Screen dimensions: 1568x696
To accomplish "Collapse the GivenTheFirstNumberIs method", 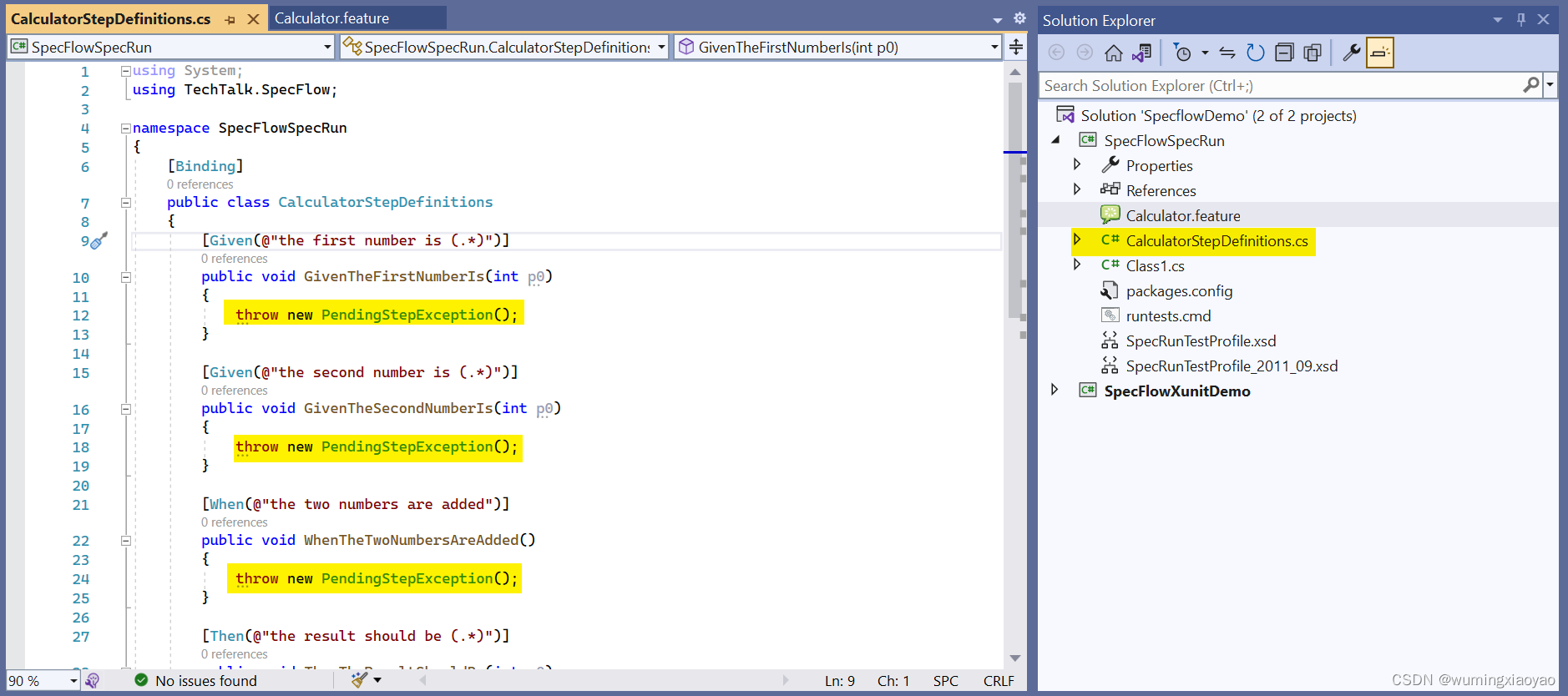I will (x=125, y=277).
